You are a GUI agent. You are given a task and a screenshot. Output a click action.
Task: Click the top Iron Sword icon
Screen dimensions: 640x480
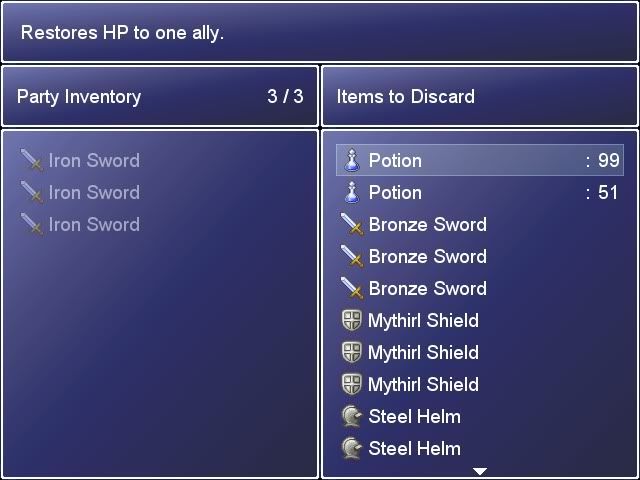pyautogui.click(x=31, y=160)
